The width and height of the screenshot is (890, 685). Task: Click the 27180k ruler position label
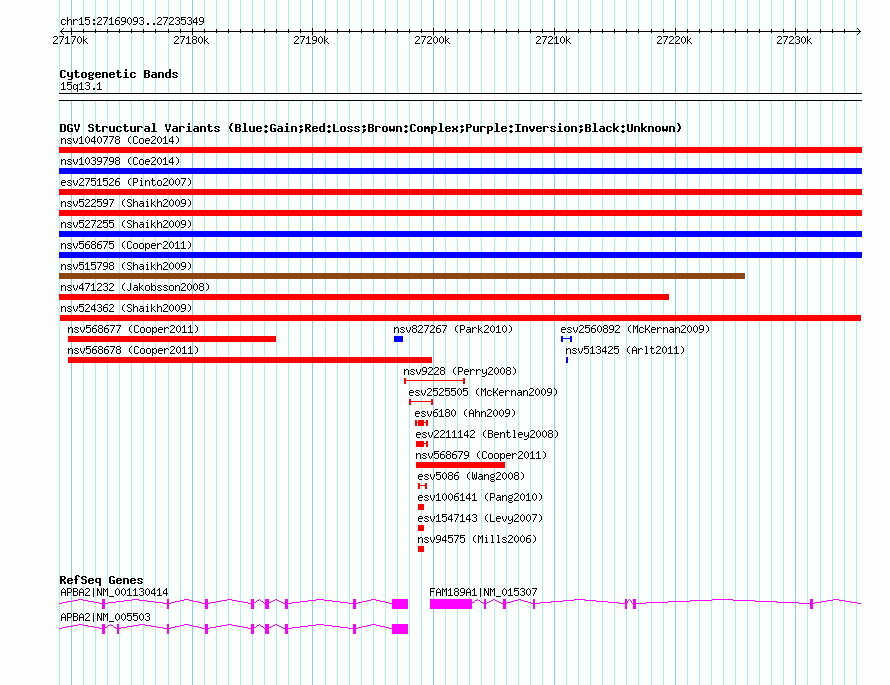click(x=191, y=40)
